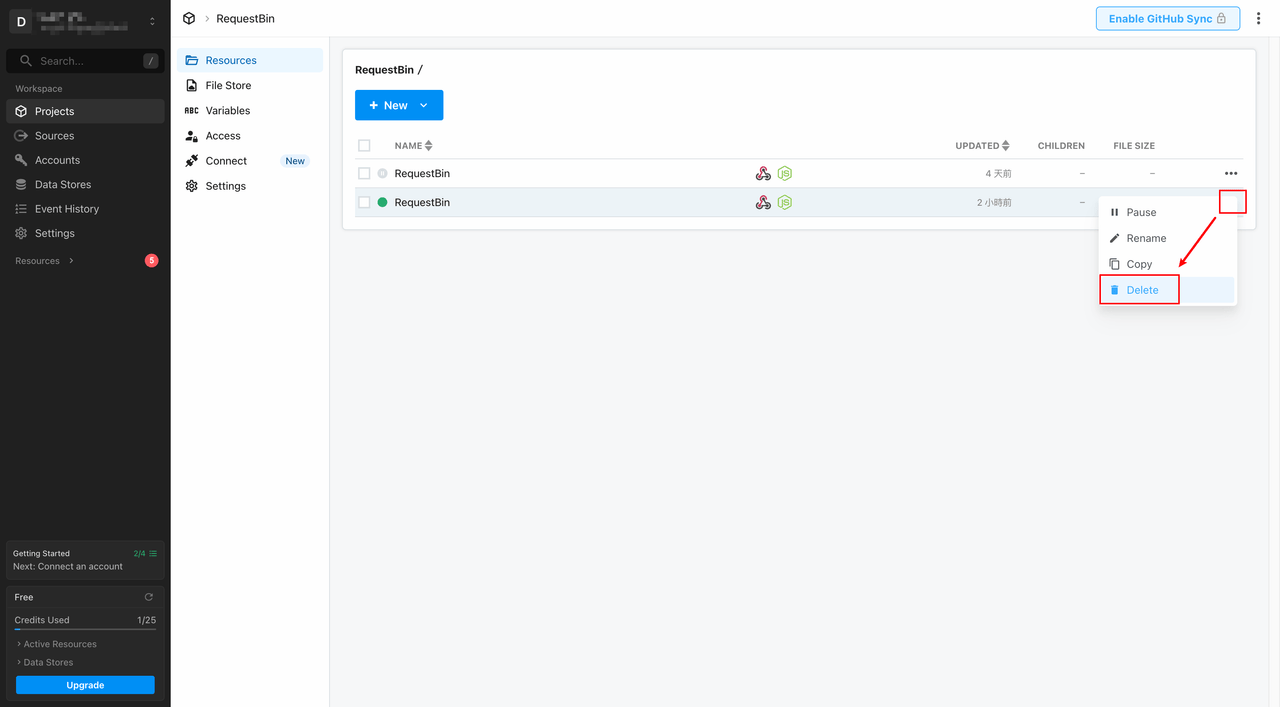Click the slash shortcut icon in search box

pyautogui.click(x=150, y=61)
